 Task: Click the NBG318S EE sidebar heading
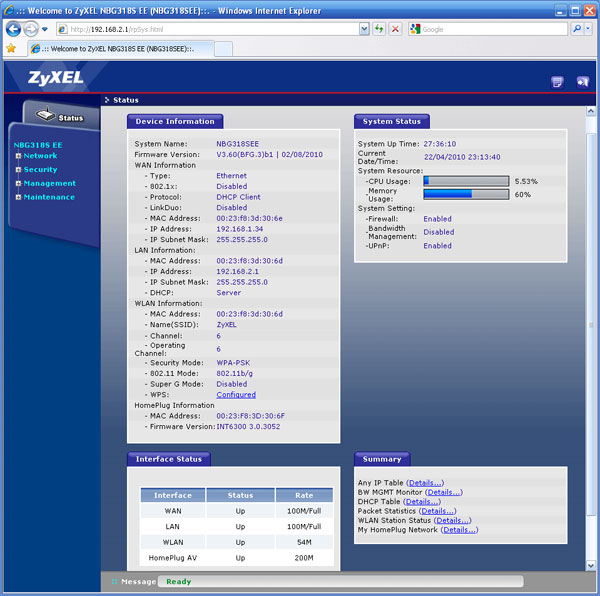38,145
